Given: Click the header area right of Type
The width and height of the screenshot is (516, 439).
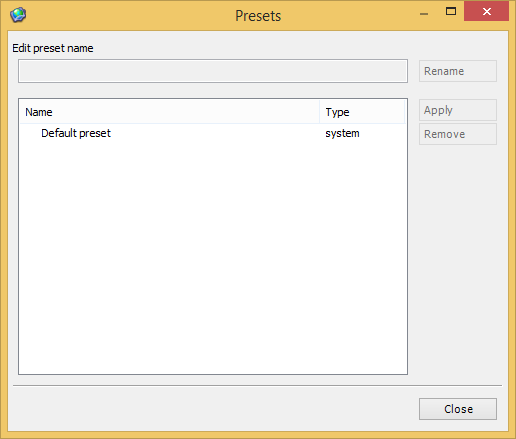Looking at the screenshot, I should coord(405,112).
